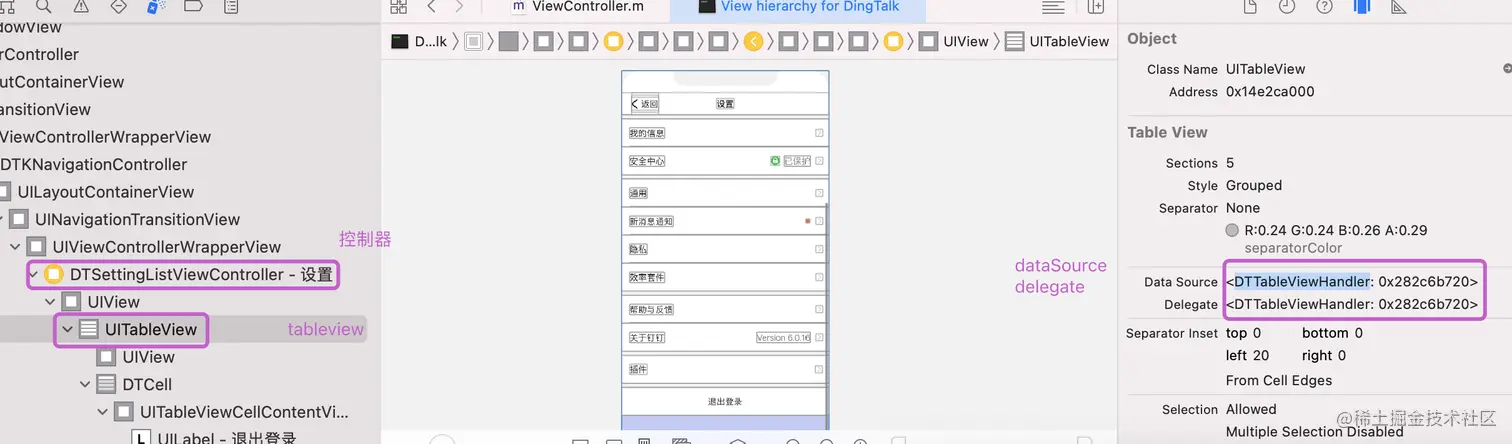
Task: Click the 插件 cell in preview
Action: (x=725, y=369)
